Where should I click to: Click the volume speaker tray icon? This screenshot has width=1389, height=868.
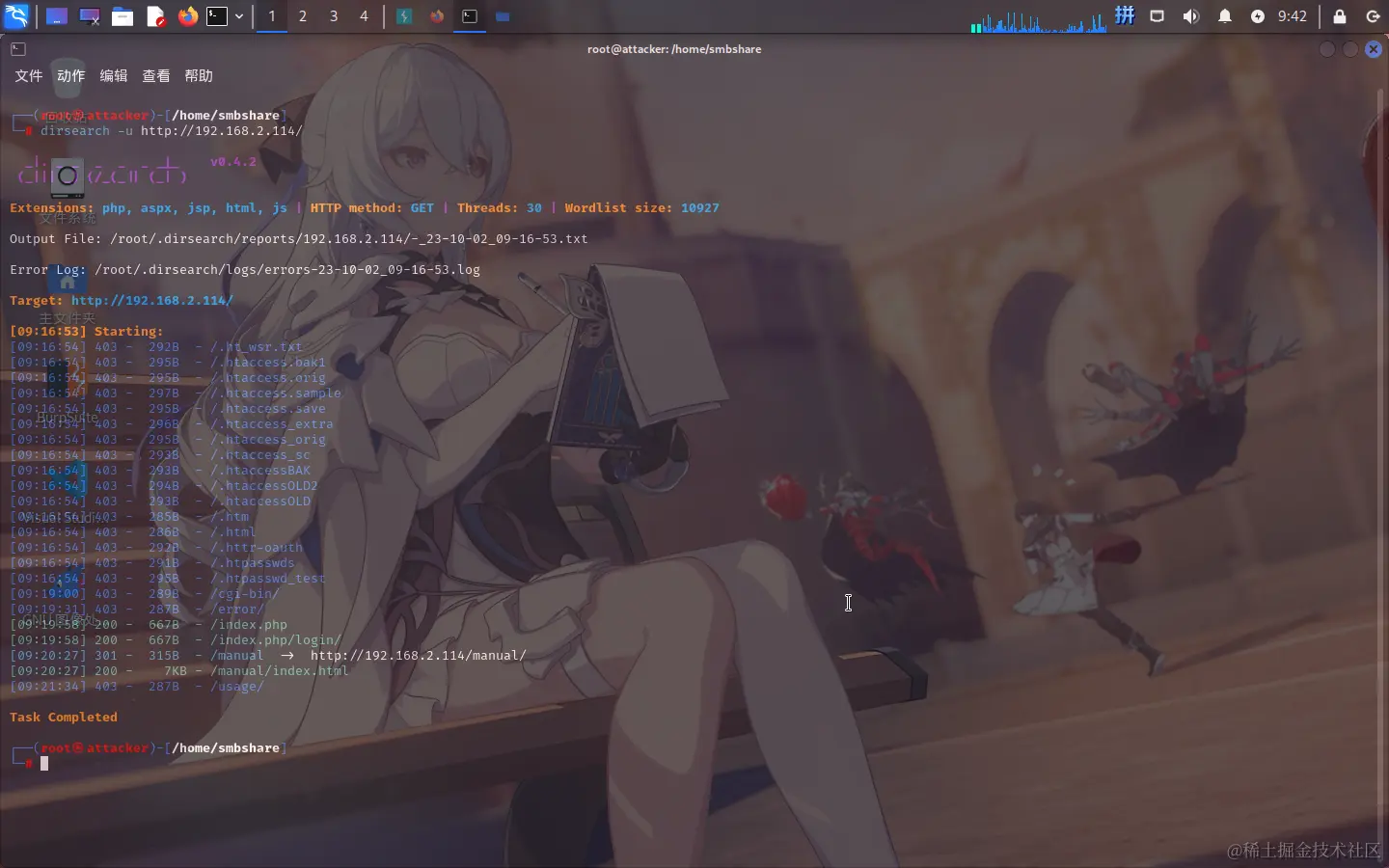coord(1191,16)
